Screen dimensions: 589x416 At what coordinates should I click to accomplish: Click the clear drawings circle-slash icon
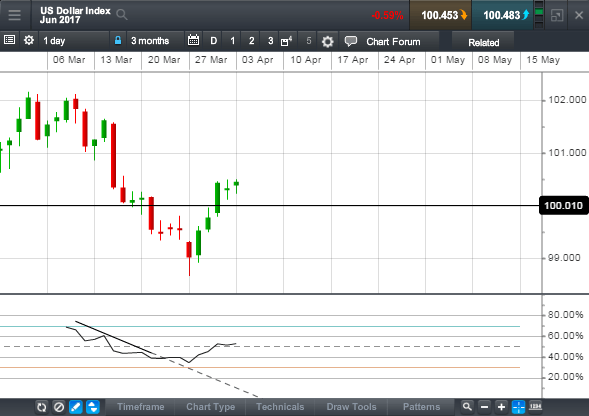click(59, 407)
